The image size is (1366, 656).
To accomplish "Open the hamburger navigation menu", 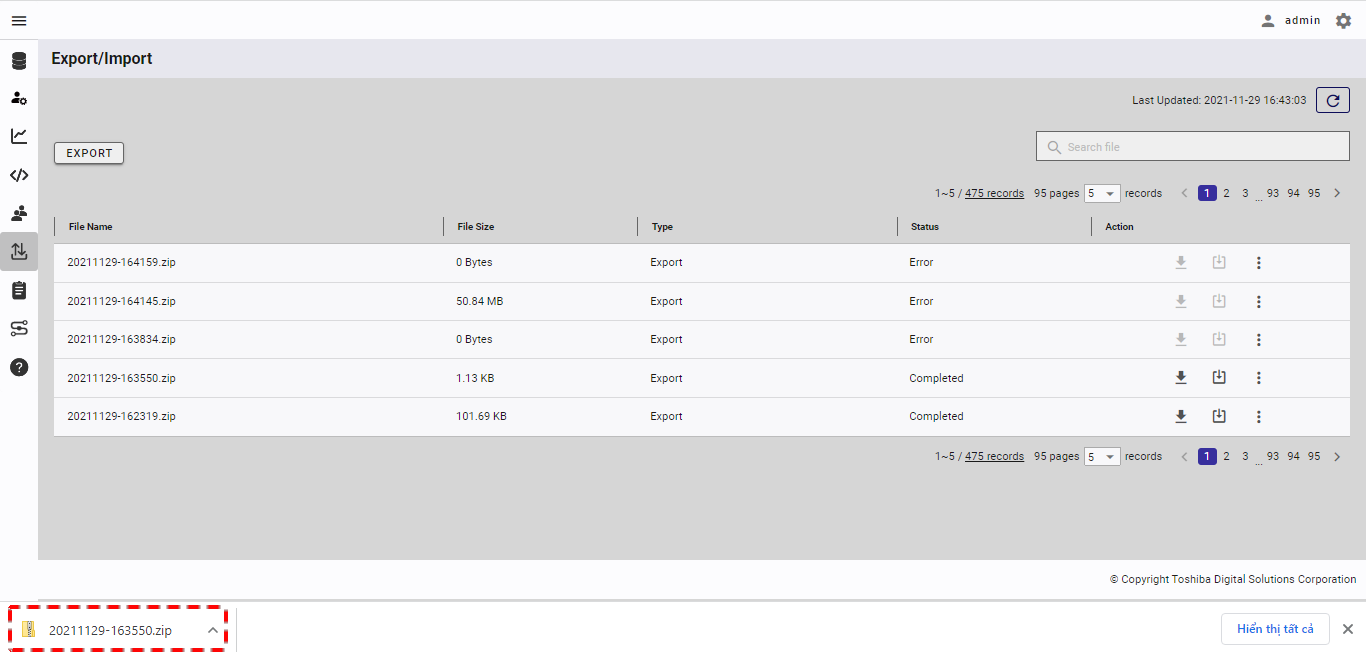I will 19,20.
